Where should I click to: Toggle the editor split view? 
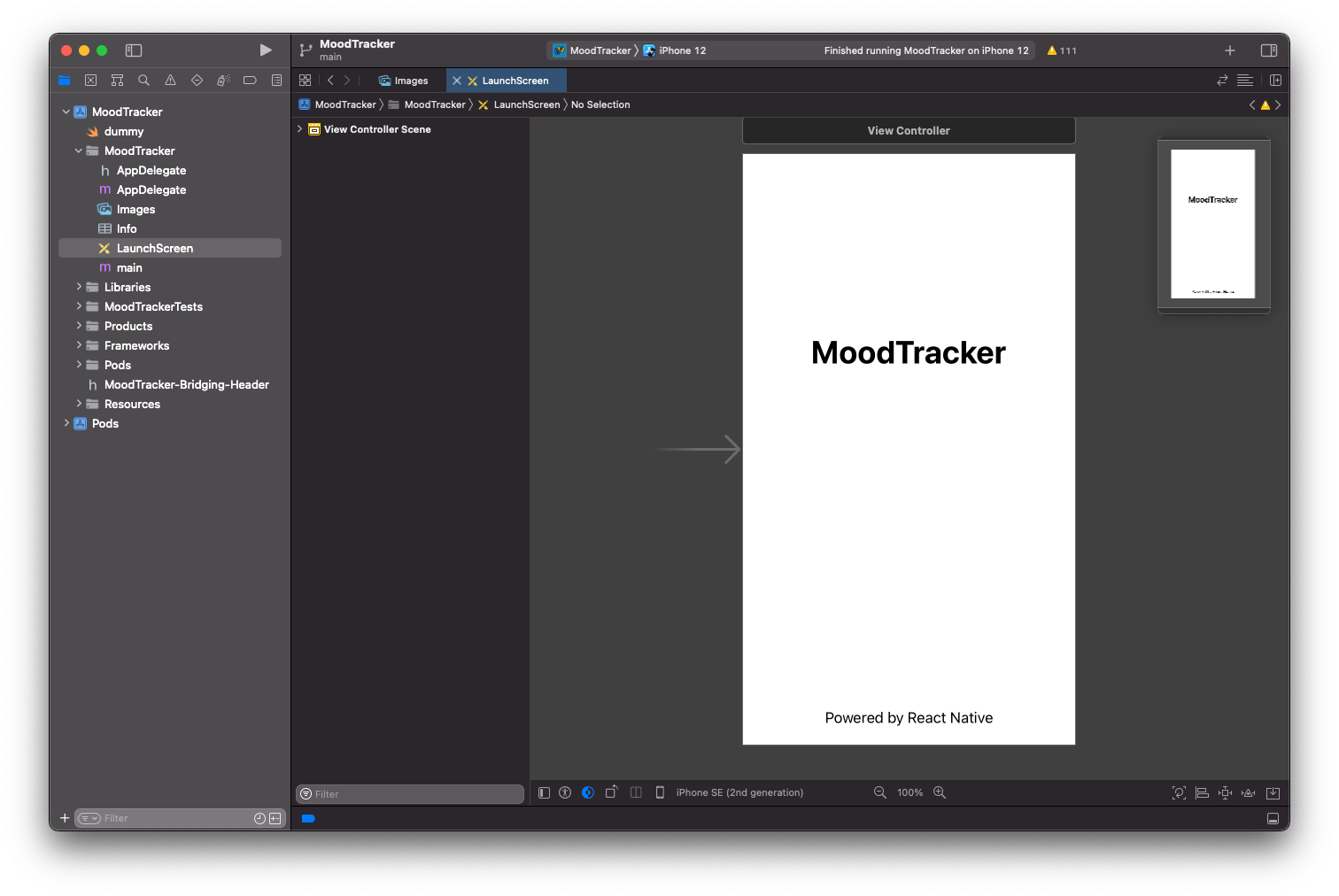(1275, 80)
